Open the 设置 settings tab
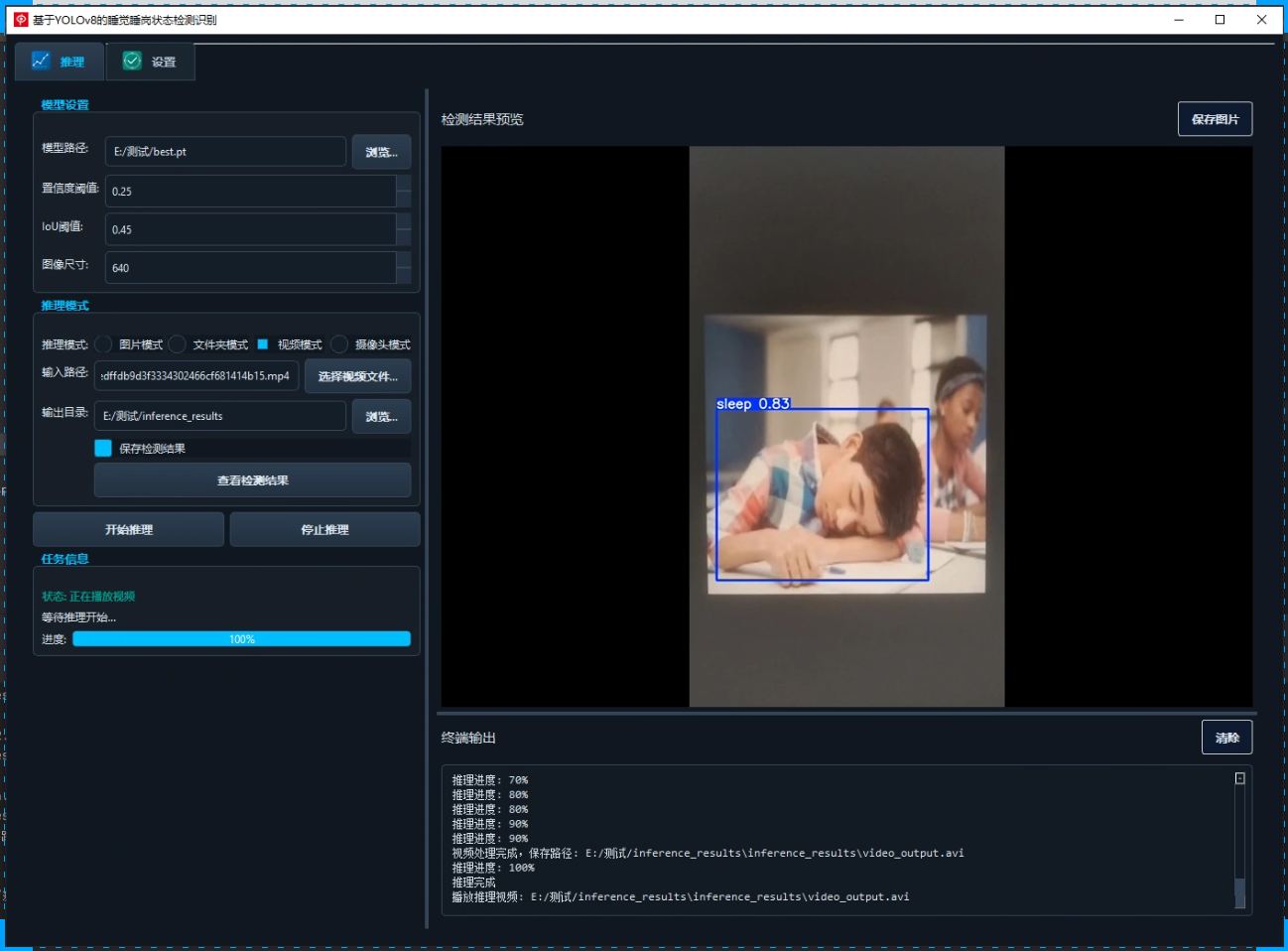 coord(150,62)
